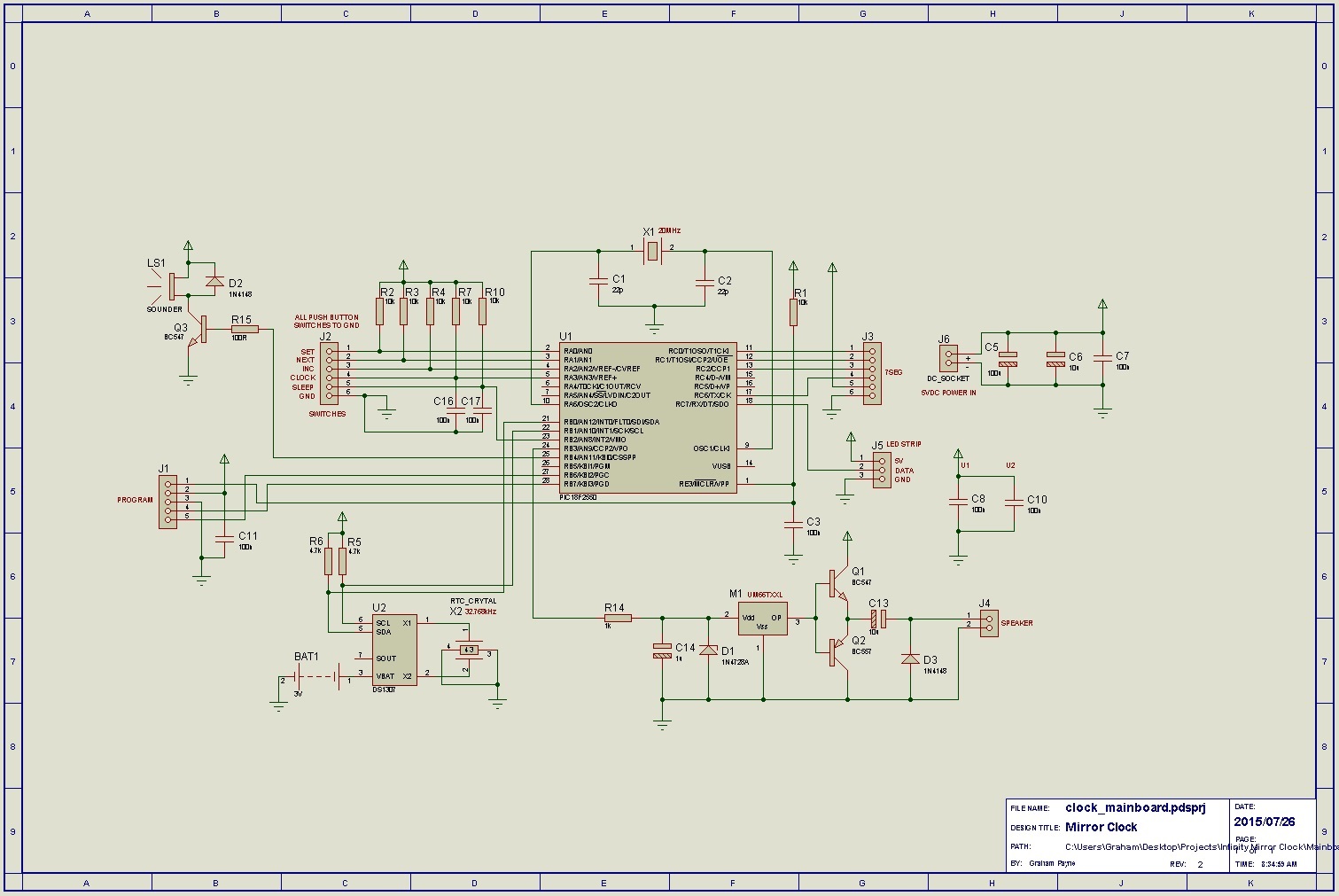This screenshot has width=1339, height=896.
Task: Click the project path text in title block
Action: tap(1202, 846)
